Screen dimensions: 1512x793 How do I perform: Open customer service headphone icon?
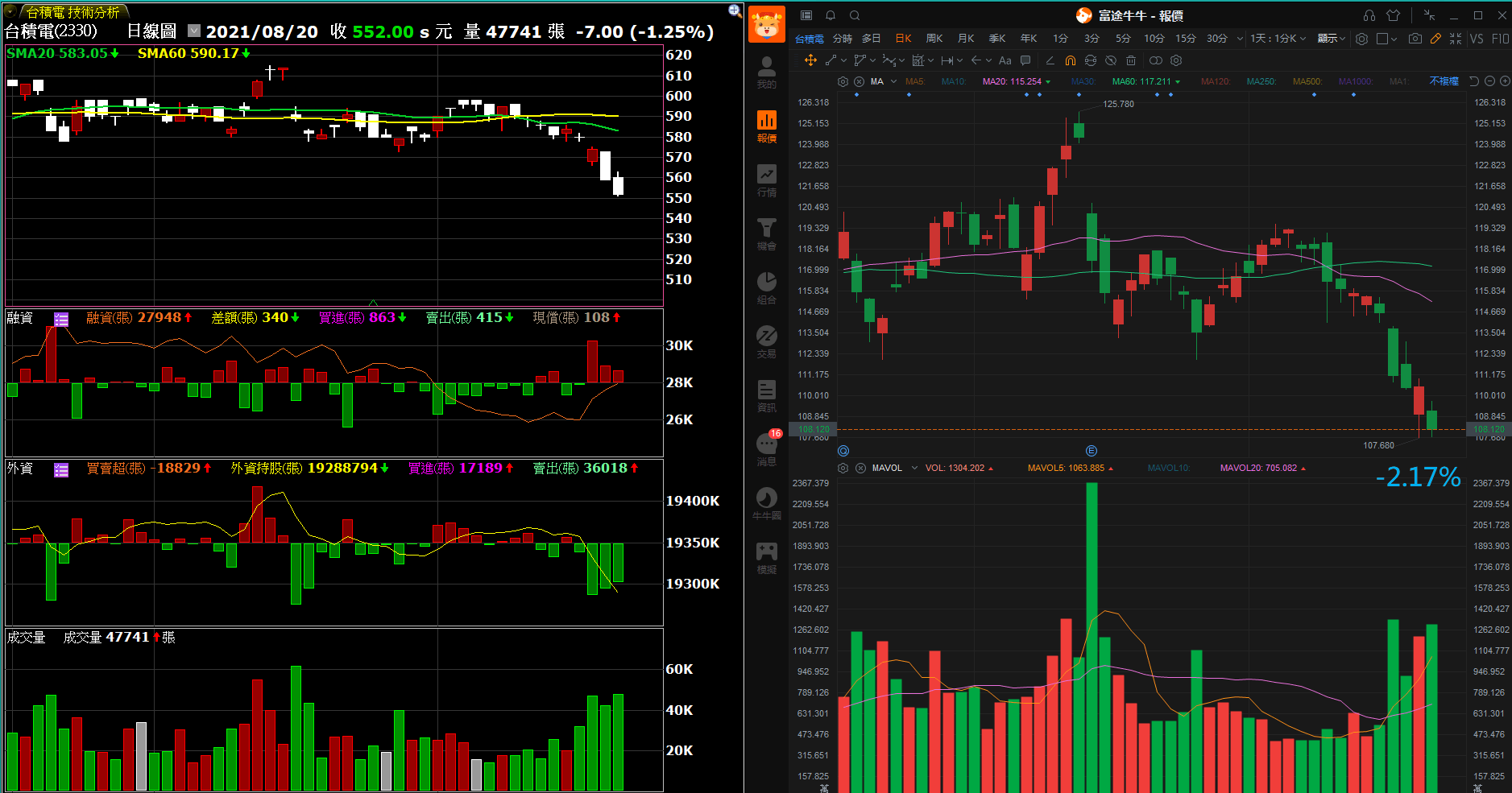[x=1369, y=15]
